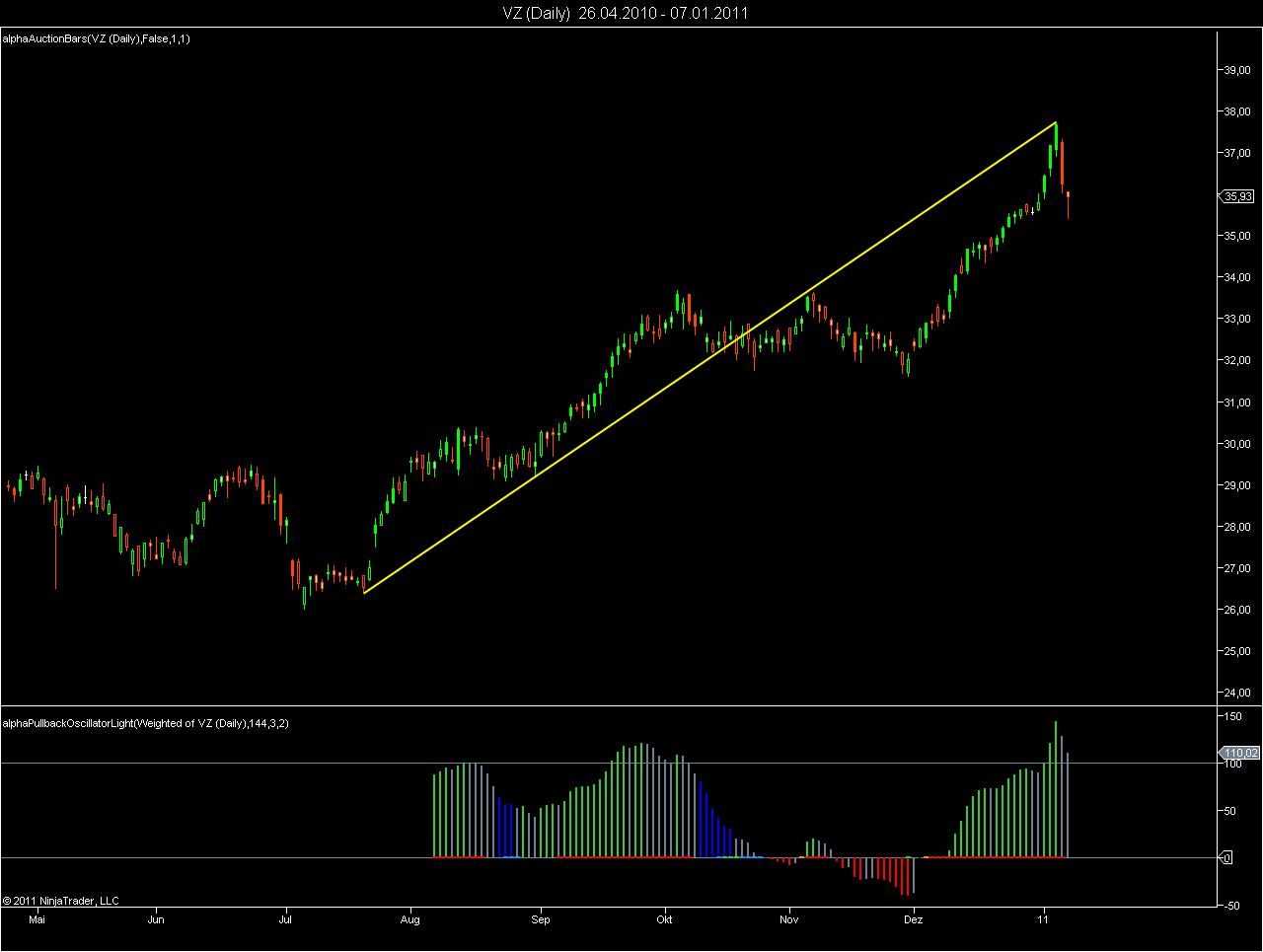This screenshot has width=1263, height=952.
Task: Click the 30,00 price axis label
Action: (x=1237, y=444)
